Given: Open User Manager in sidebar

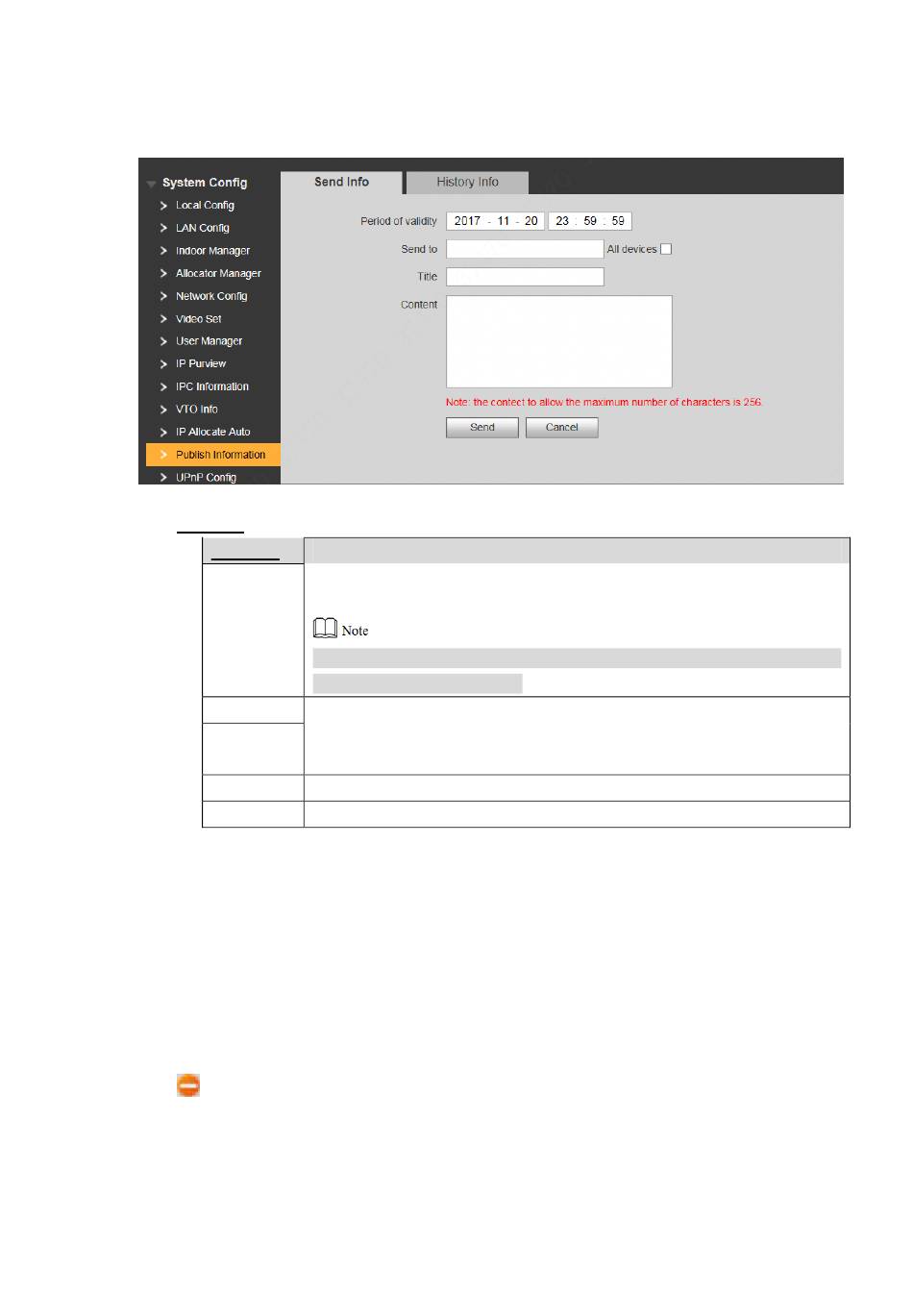Looking at the screenshot, I should 209,341.
